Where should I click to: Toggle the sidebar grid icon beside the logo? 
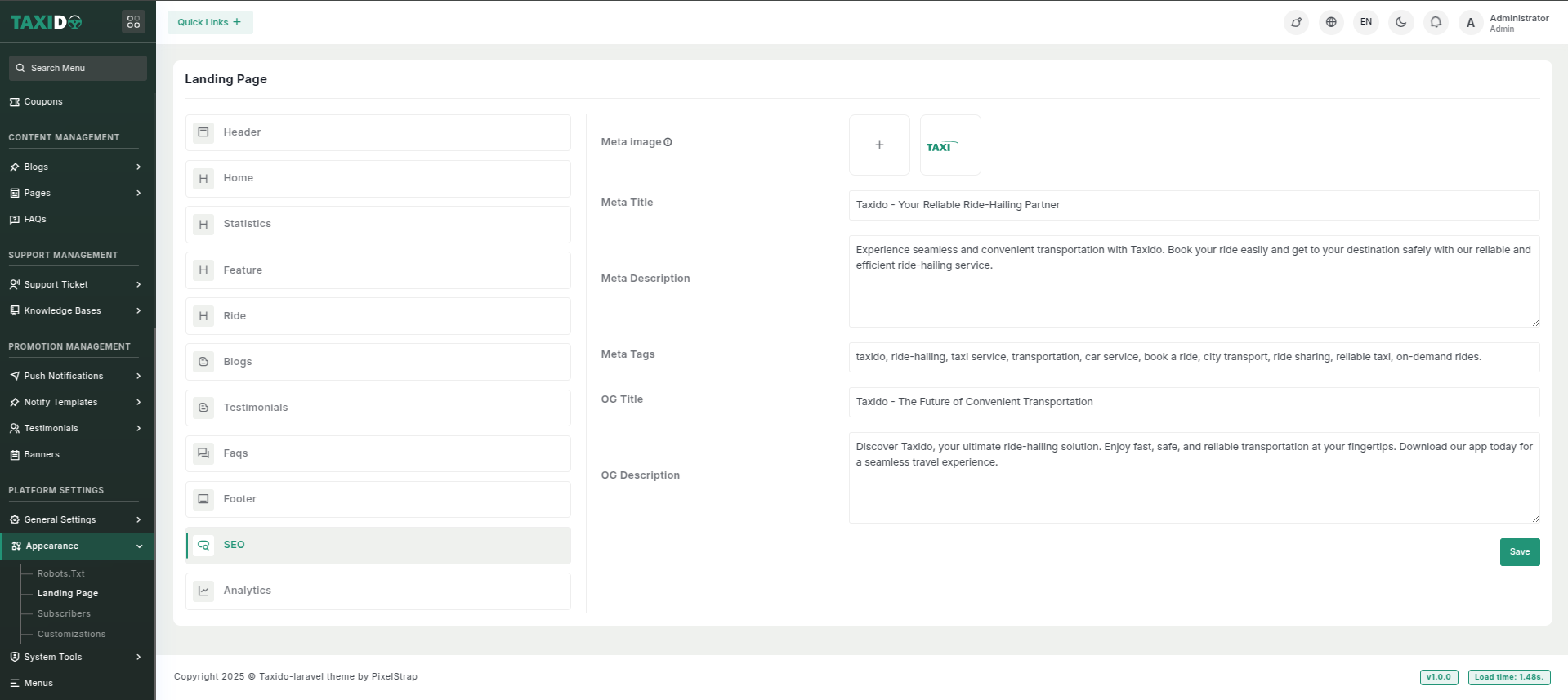(133, 22)
